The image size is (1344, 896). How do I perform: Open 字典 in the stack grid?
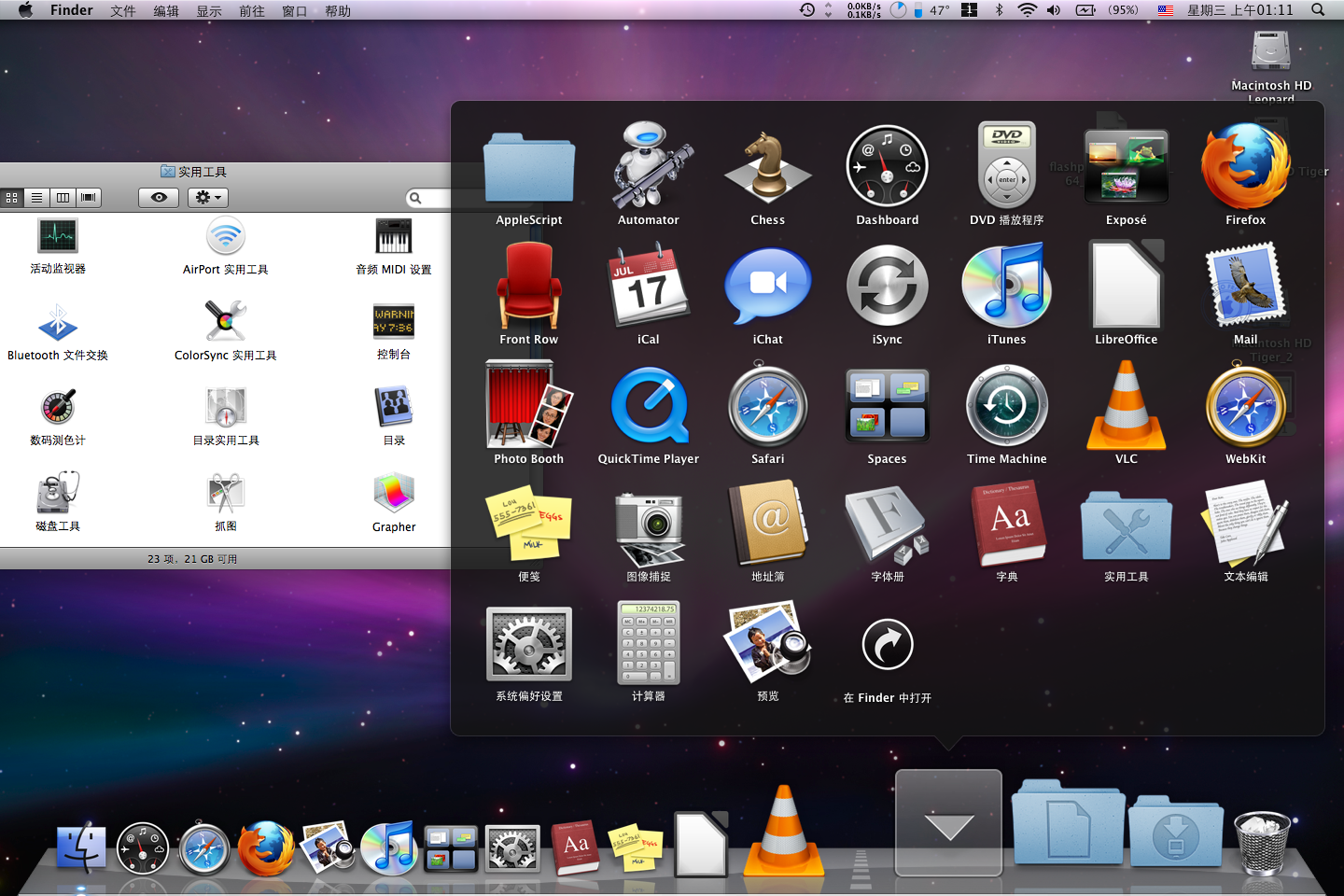tap(1006, 524)
